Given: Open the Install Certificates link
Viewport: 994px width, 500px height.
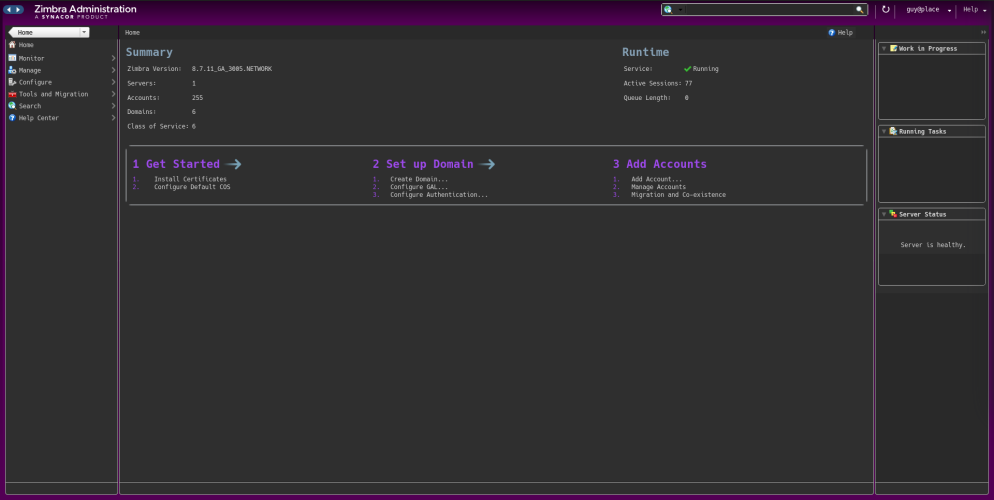Looking at the screenshot, I should (x=190, y=179).
